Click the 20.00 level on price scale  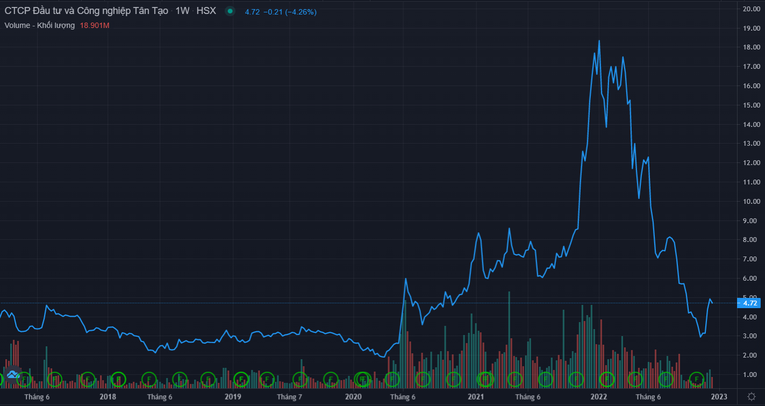pos(750,9)
